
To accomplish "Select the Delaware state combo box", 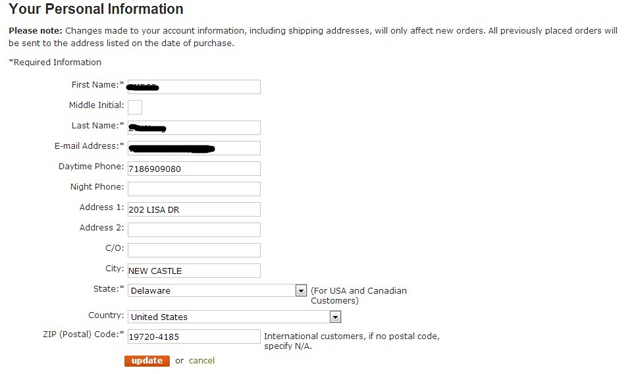I will tap(217, 290).
